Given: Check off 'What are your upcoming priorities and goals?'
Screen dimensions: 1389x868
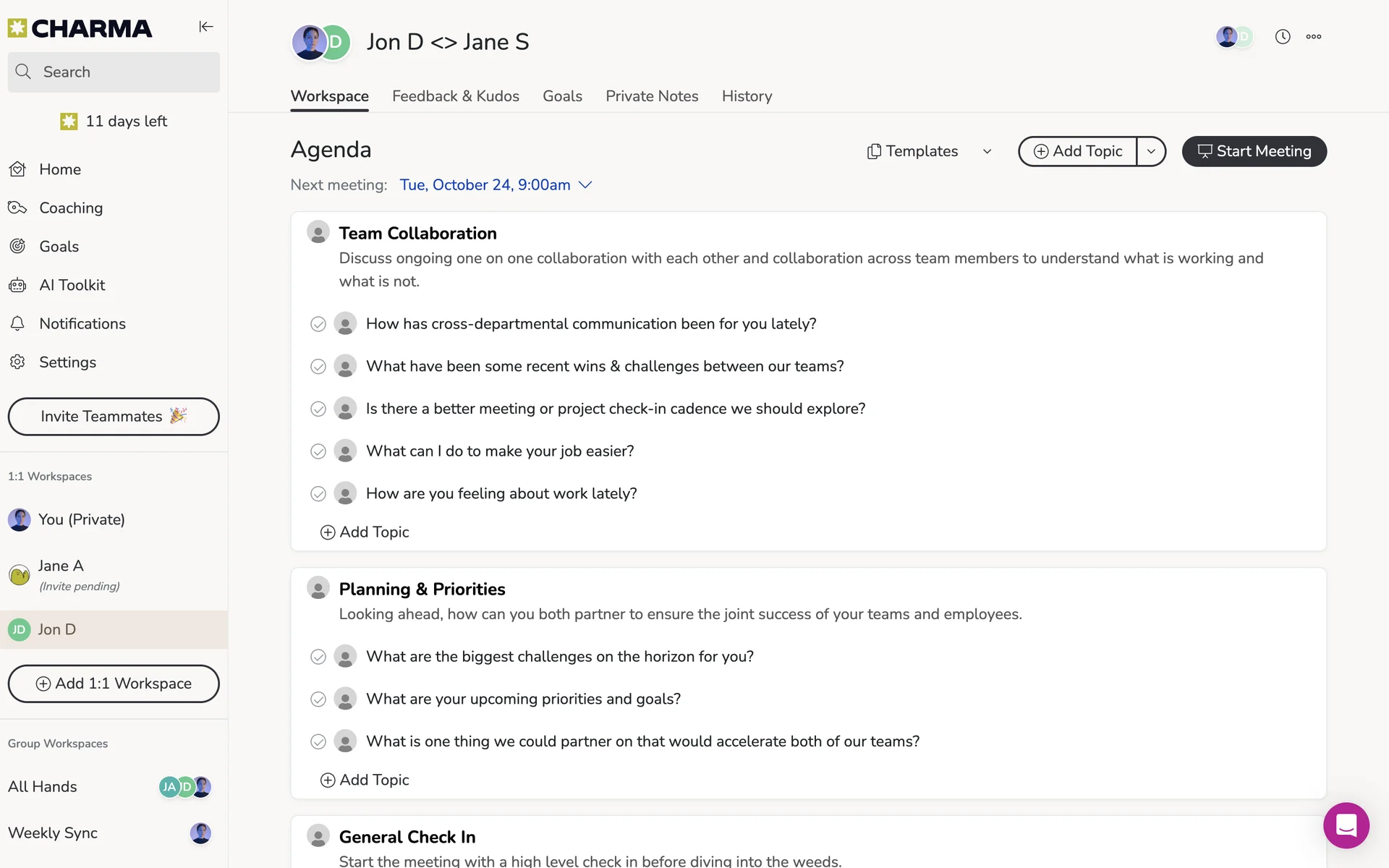Looking at the screenshot, I should coord(318,699).
